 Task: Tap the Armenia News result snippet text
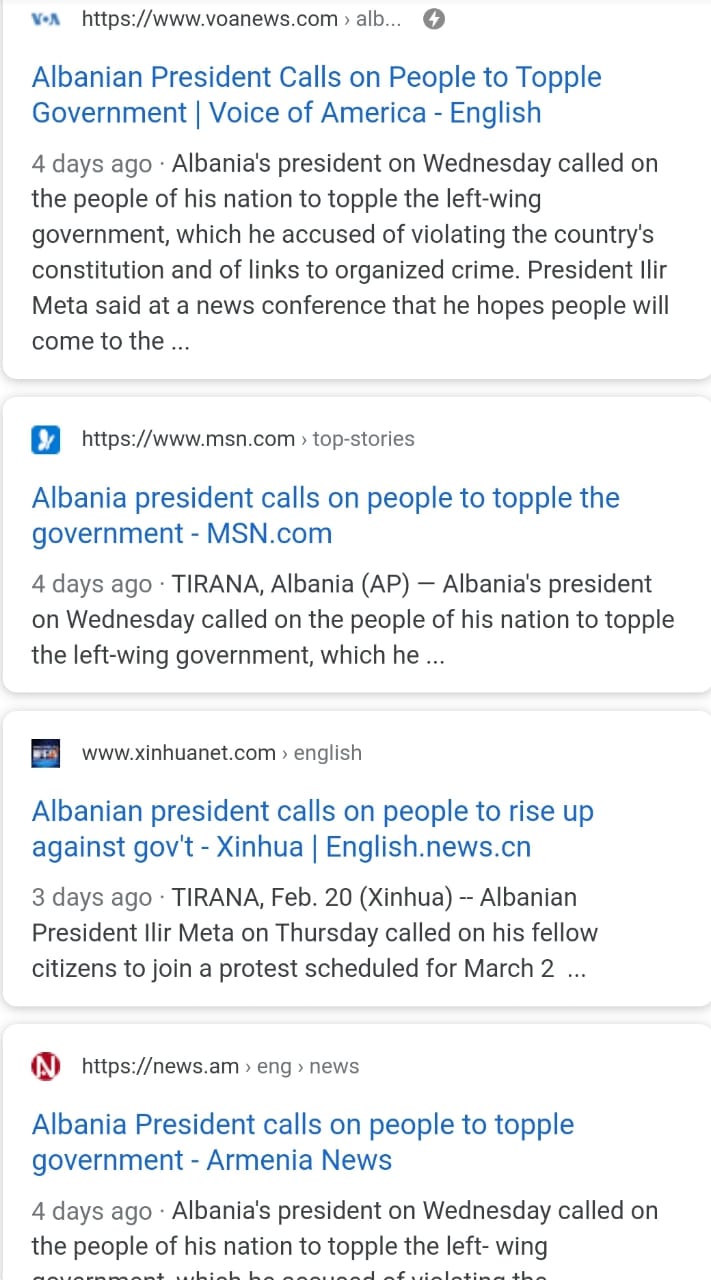pyautogui.click(x=345, y=1229)
